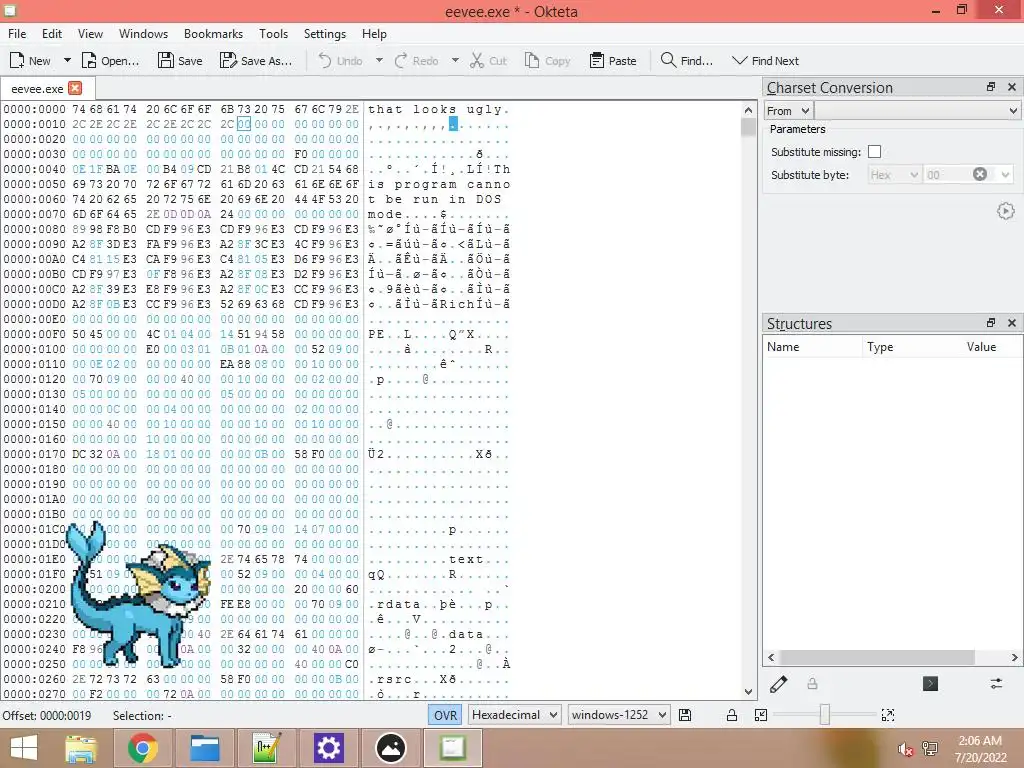The height and width of the screenshot is (768, 1024).
Task: Click the Type column header in Structures
Action: coord(912,347)
